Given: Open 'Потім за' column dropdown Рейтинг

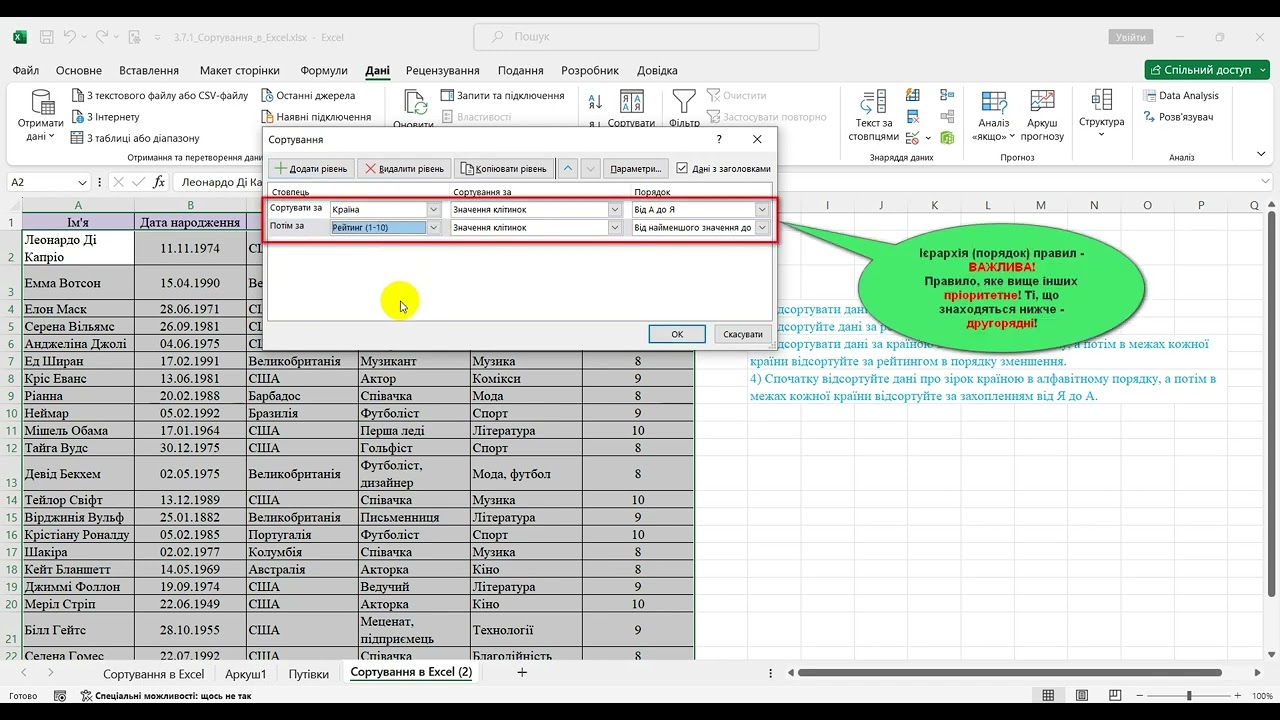Looking at the screenshot, I should tap(434, 227).
